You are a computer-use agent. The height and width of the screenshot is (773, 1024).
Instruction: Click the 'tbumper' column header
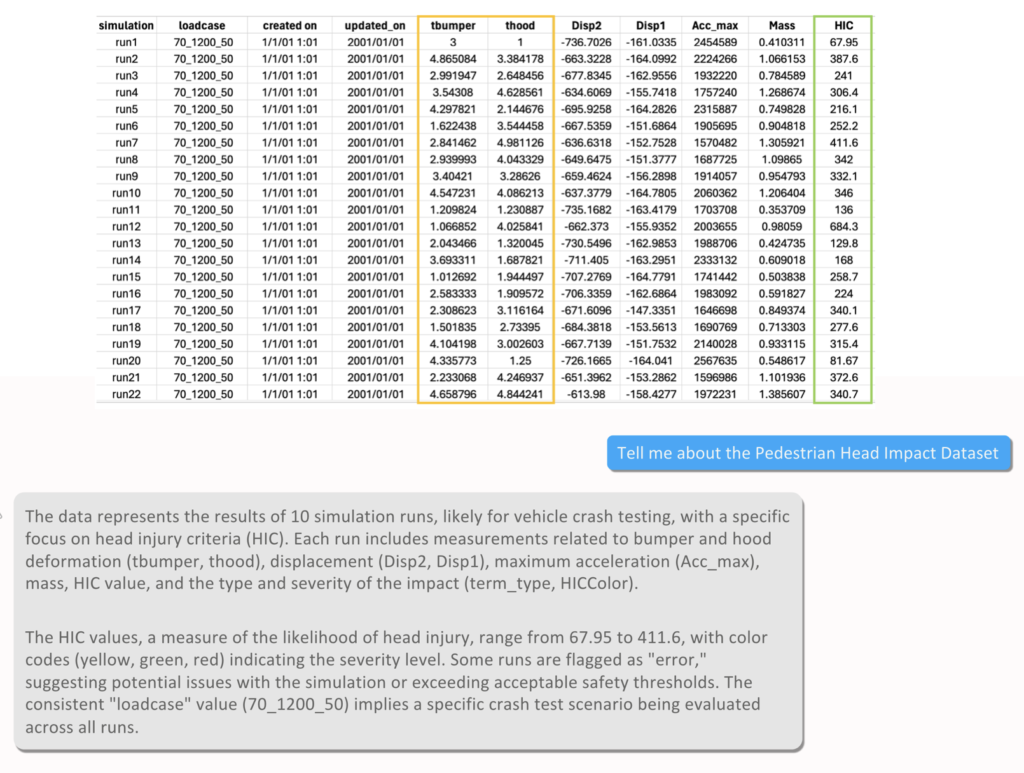pyautogui.click(x=453, y=25)
